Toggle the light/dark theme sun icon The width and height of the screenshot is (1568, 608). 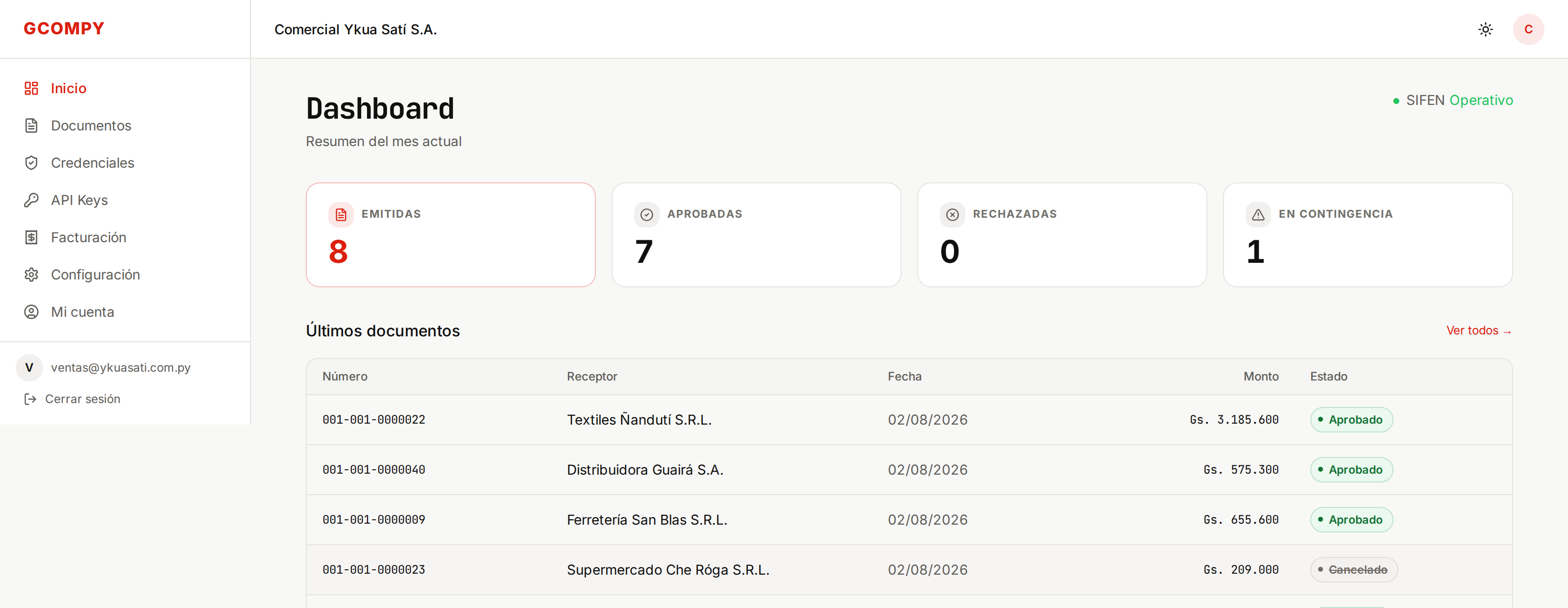pos(1485,29)
